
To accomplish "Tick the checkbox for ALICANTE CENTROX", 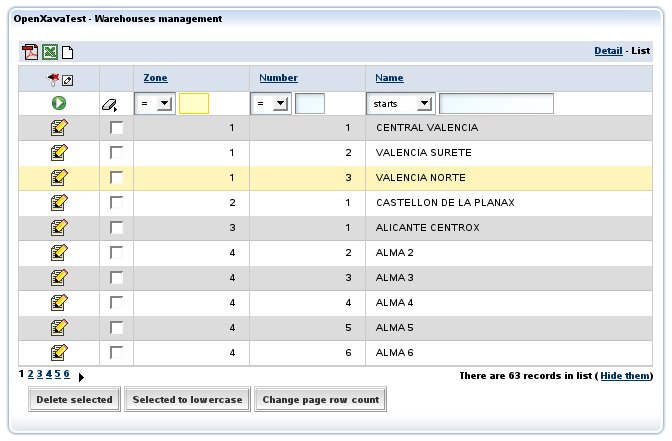I will 117,227.
